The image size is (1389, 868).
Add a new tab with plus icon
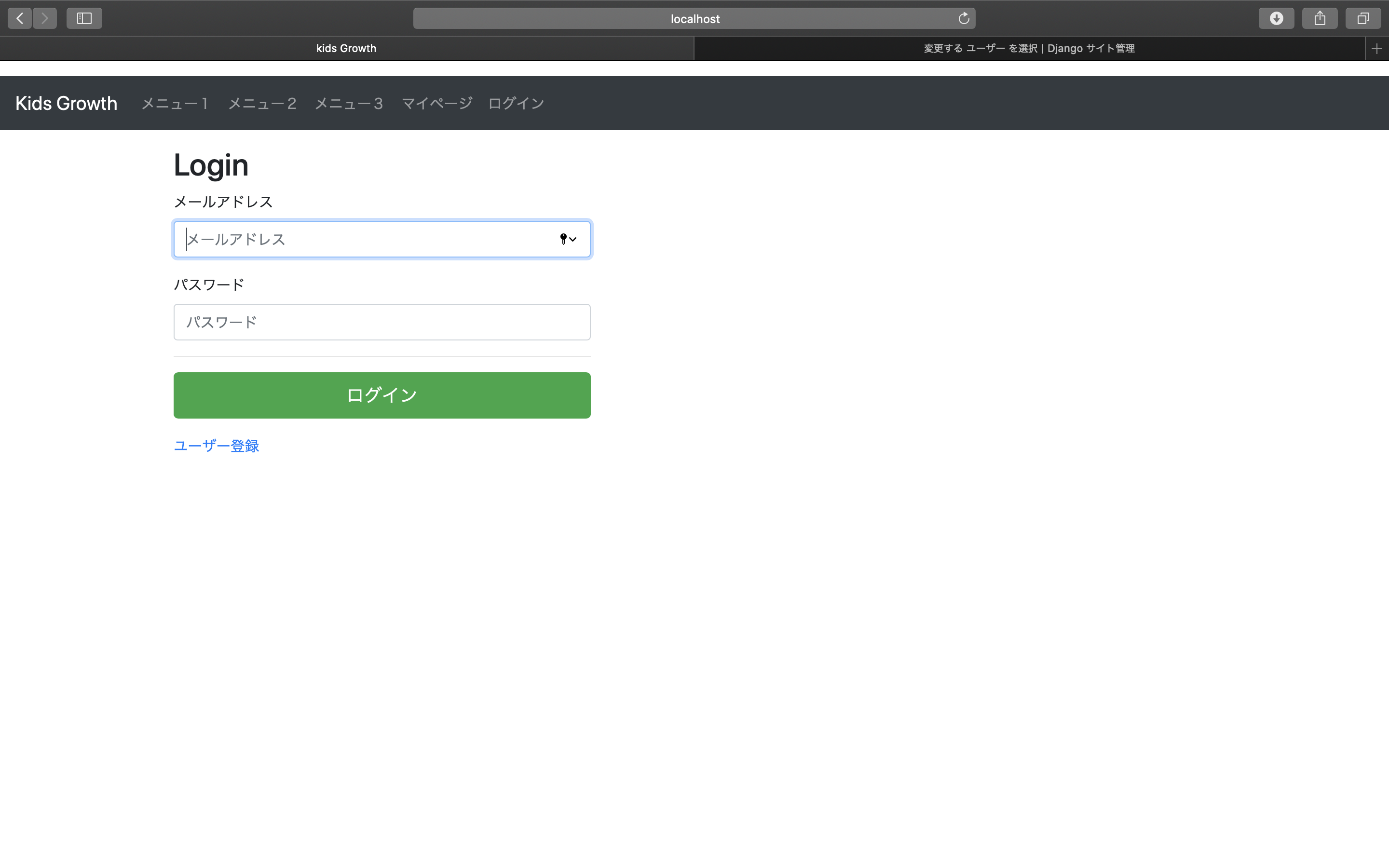[1376, 49]
